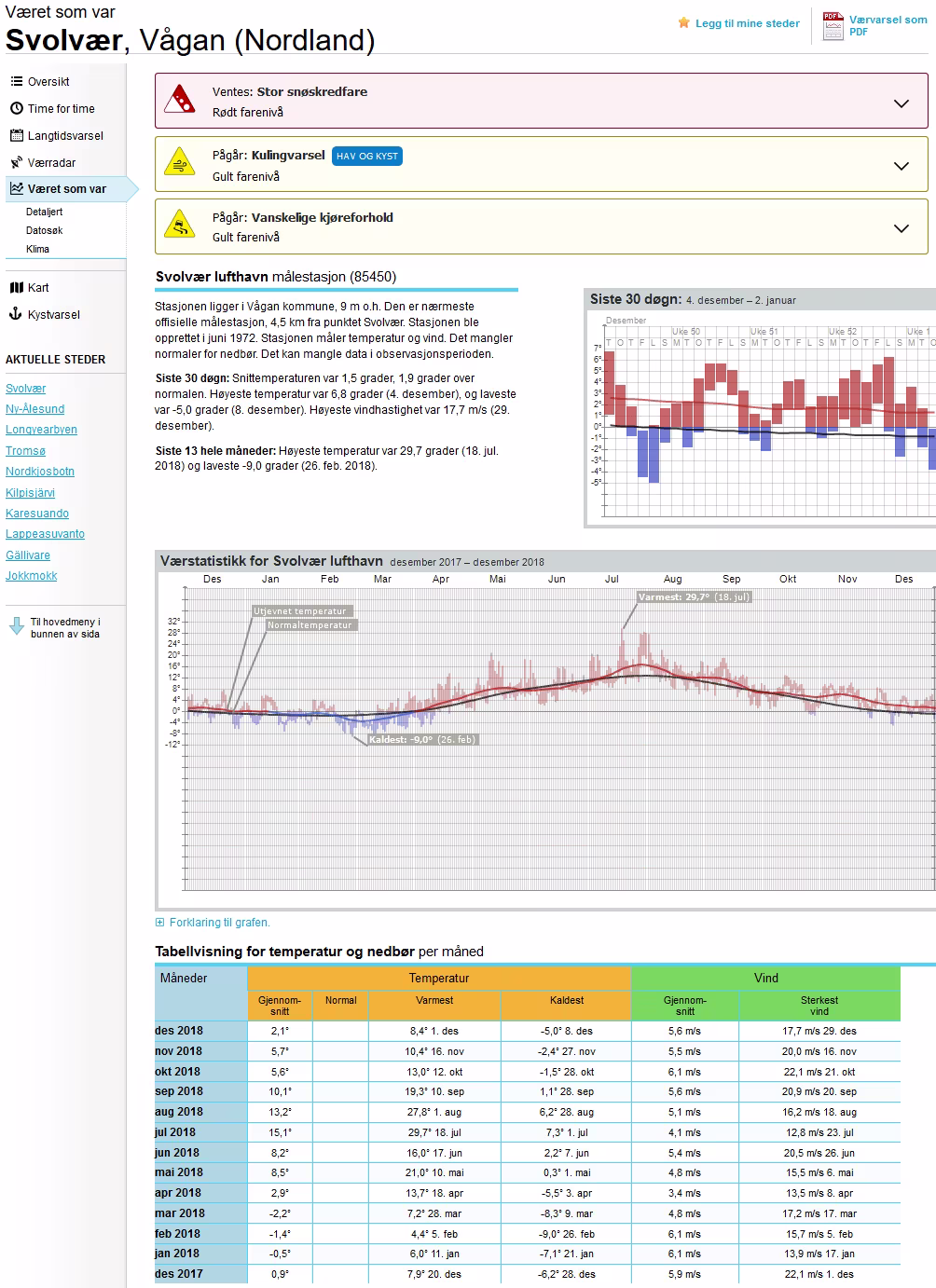Open Langtidsvarsel forecast page
Viewport: 936px width, 1288px height.
tap(65, 136)
